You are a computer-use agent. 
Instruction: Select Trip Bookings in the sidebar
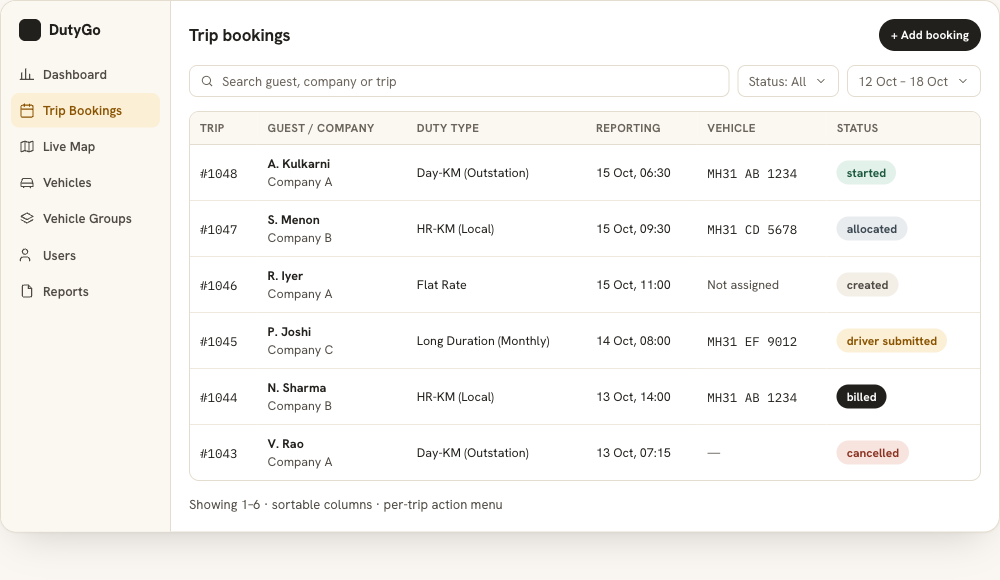pyautogui.click(x=85, y=110)
